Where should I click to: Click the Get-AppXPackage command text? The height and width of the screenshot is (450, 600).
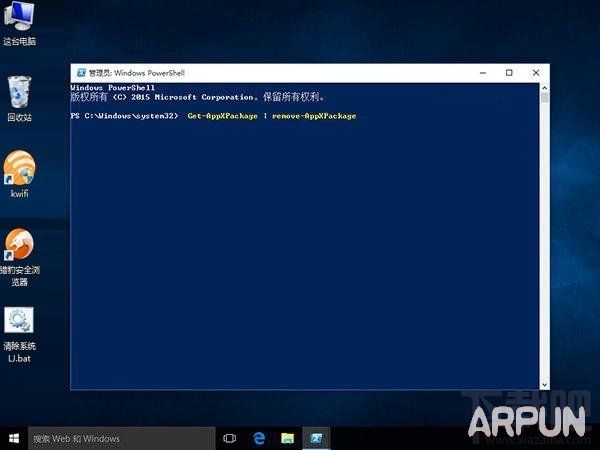point(222,116)
